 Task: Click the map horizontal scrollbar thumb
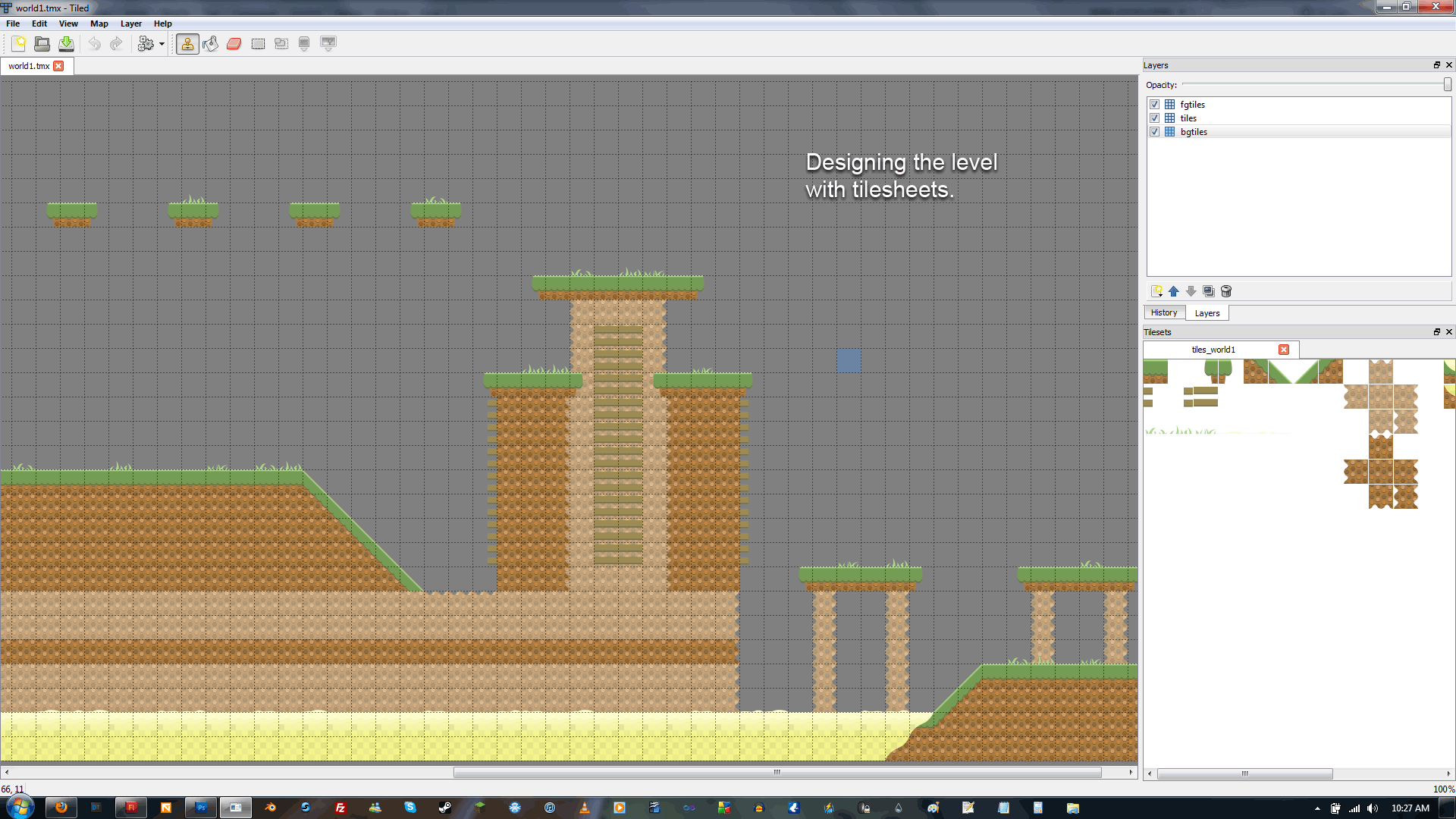click(777, 773)
